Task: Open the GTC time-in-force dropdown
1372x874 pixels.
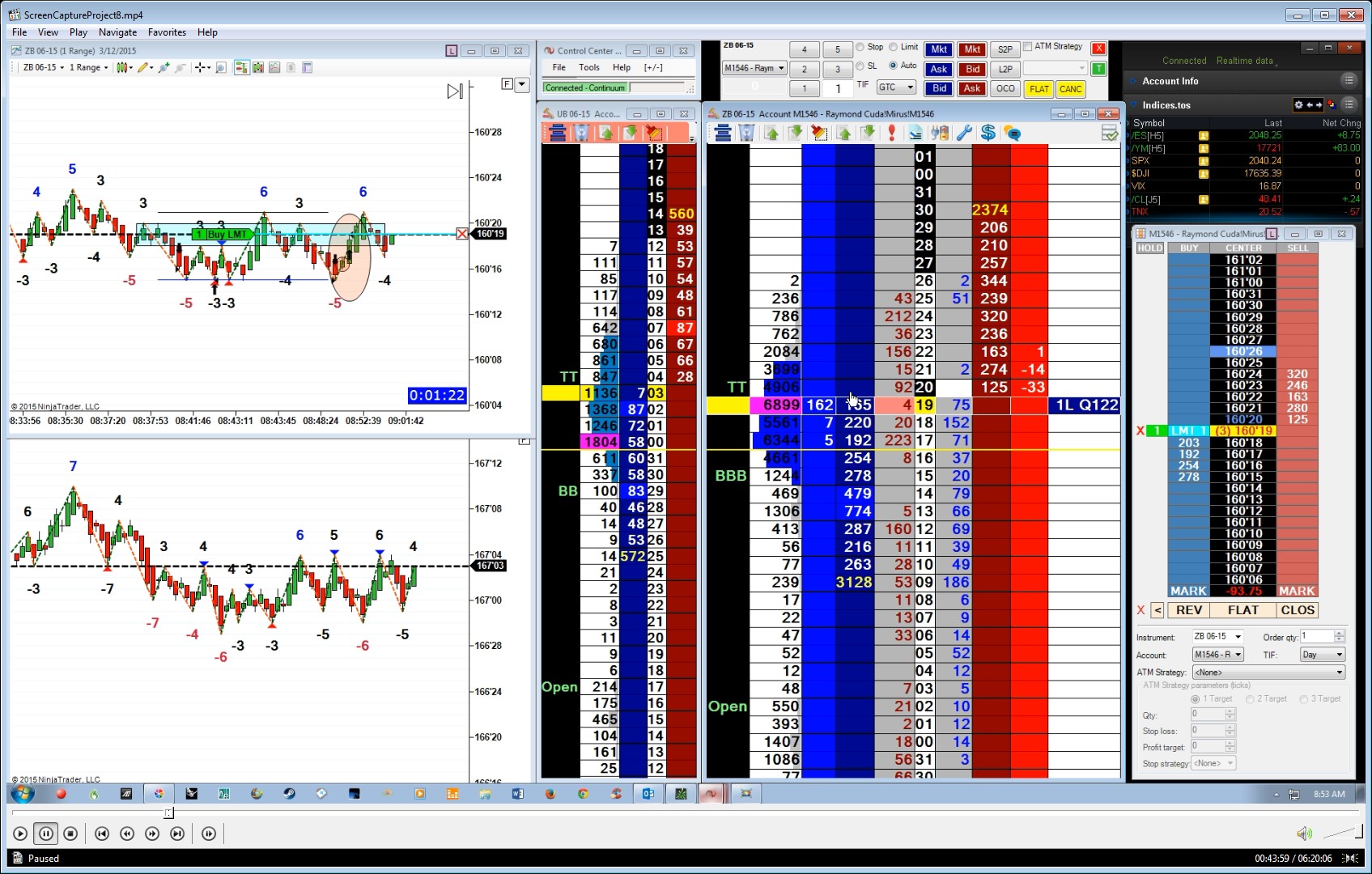Action: 896,87
